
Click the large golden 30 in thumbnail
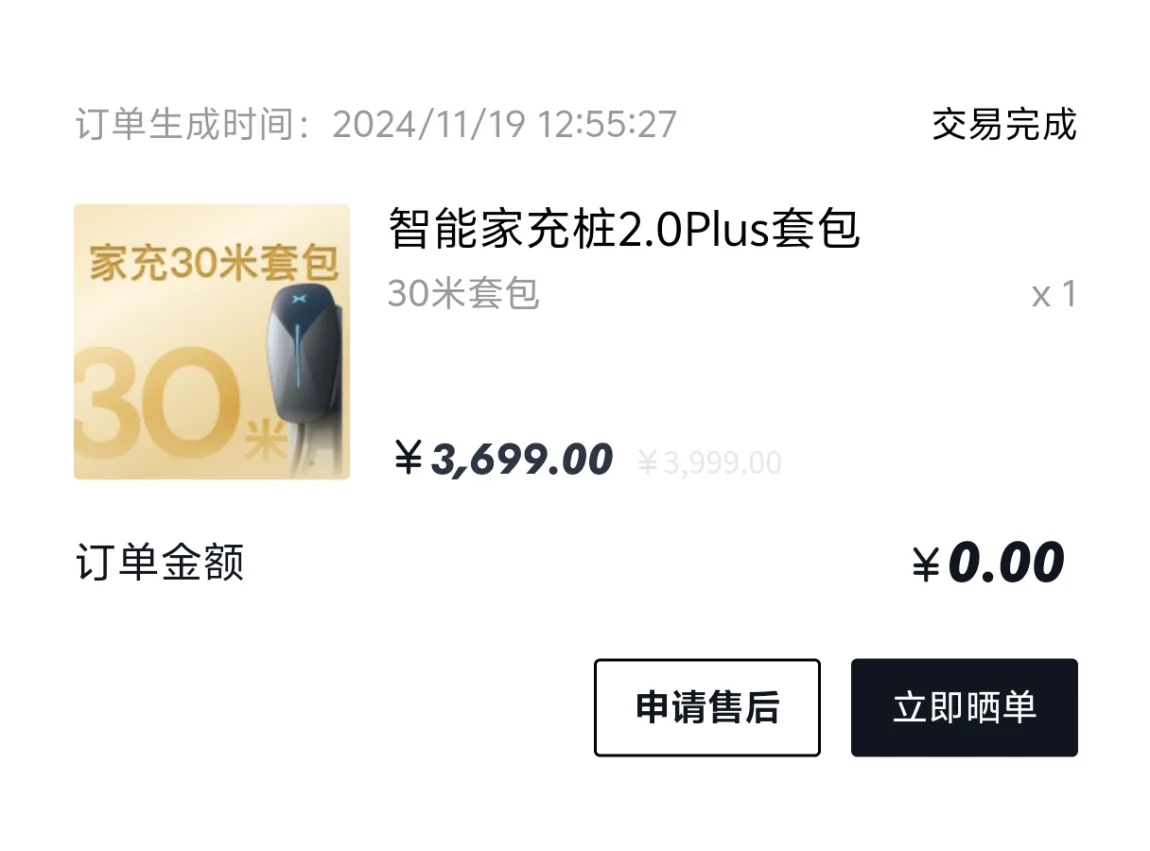[158, 401]
